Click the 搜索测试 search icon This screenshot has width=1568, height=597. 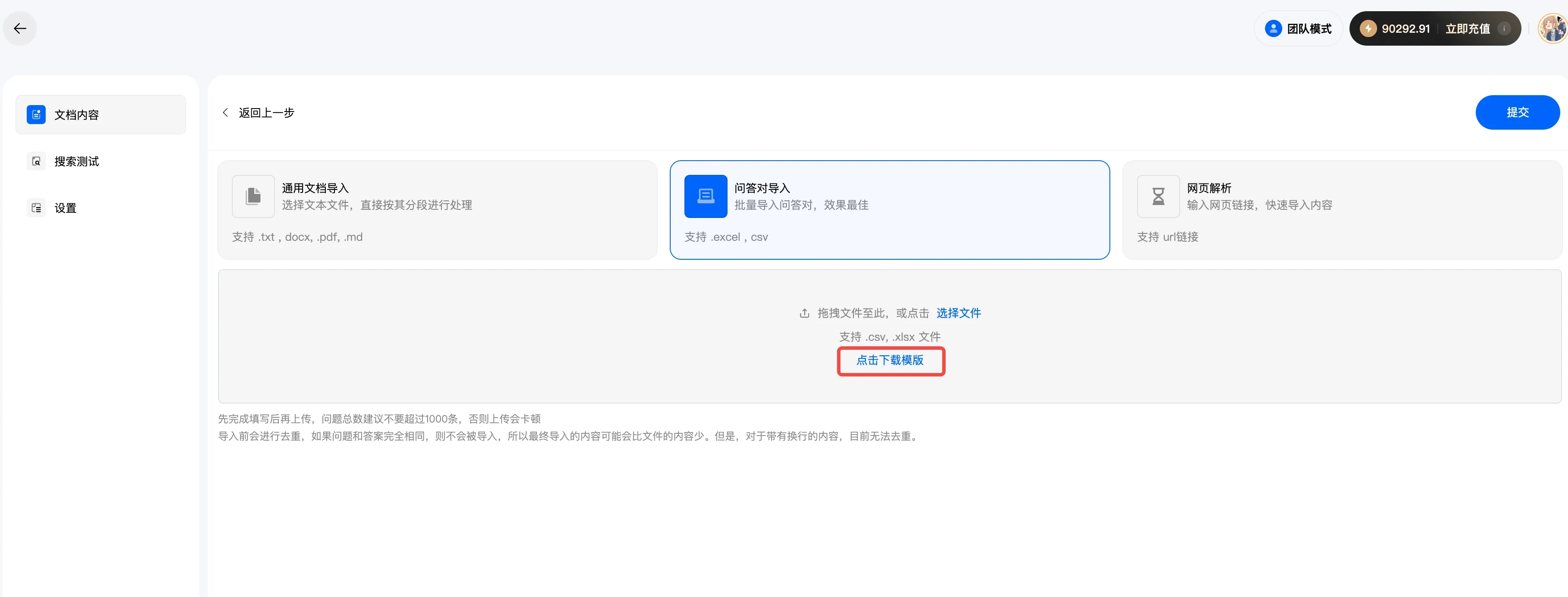(36, 161)
